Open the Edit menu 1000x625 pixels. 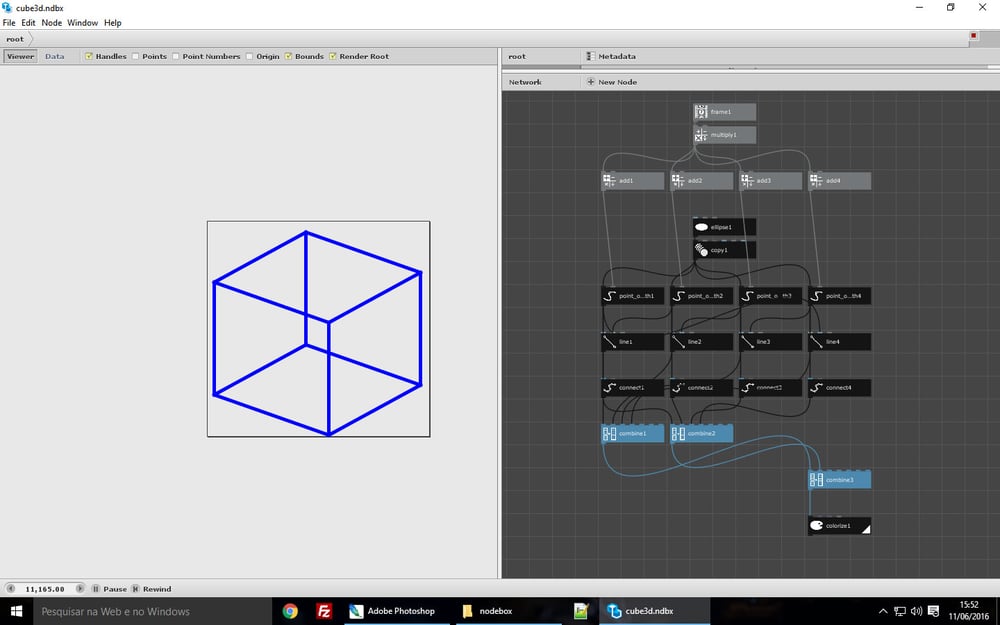(29, 22)
